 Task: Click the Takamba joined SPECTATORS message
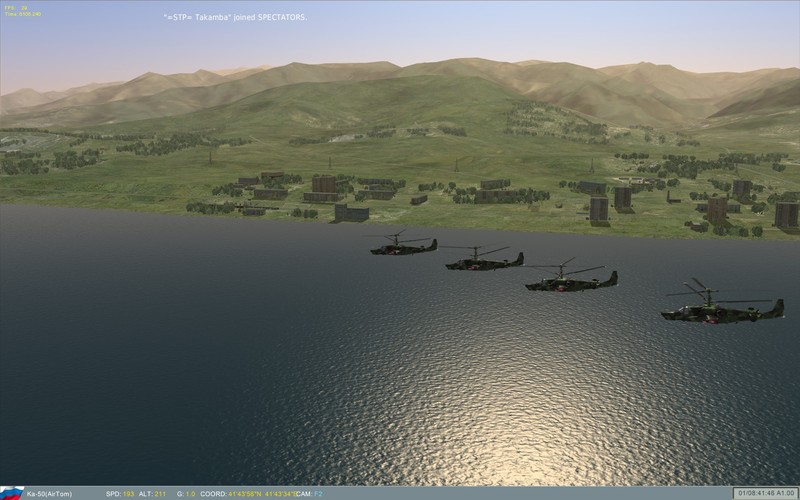[235, 17]
